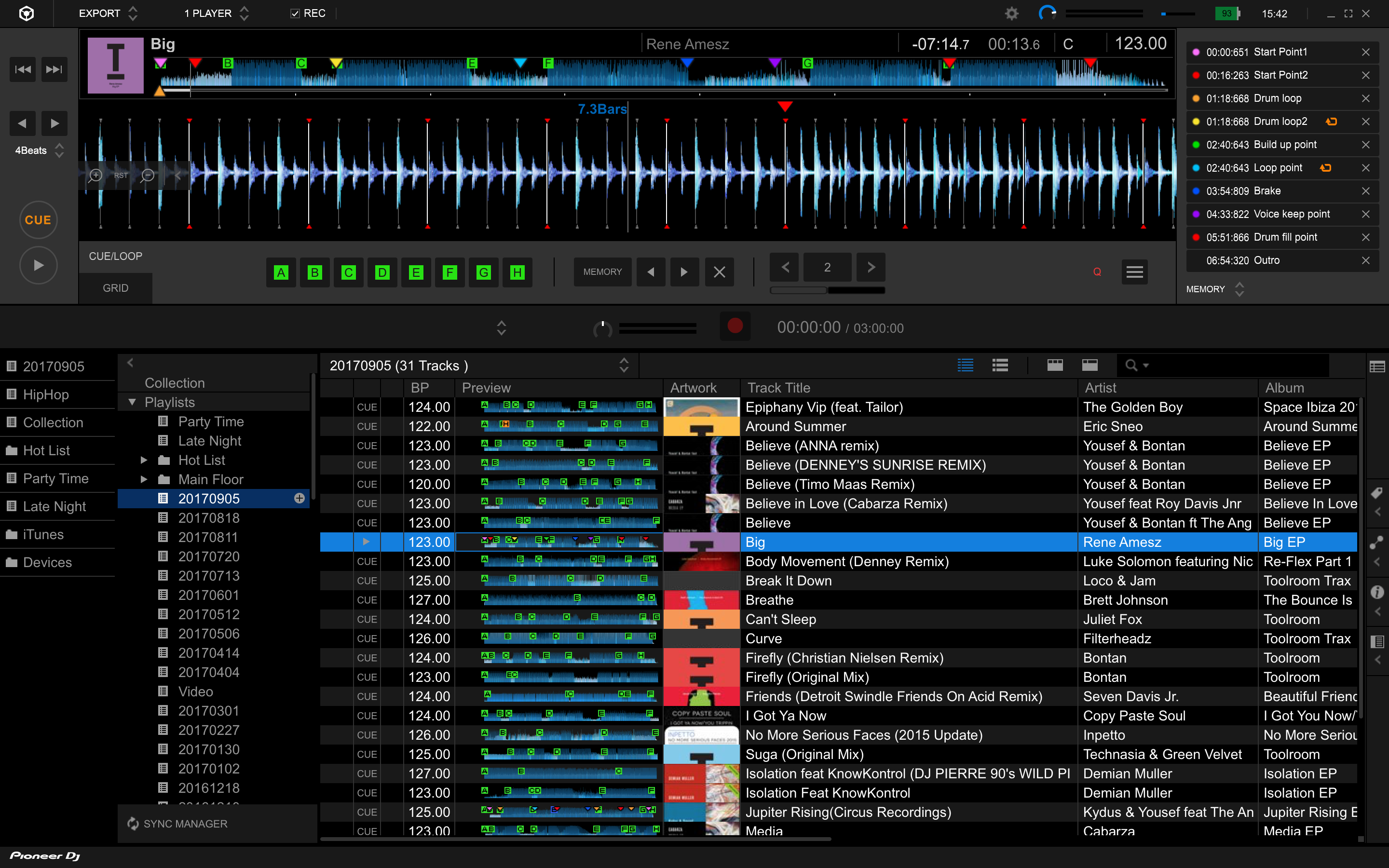Click the MEMORY cue button
The image size is (1389, 868).
(x=602, y=271)
